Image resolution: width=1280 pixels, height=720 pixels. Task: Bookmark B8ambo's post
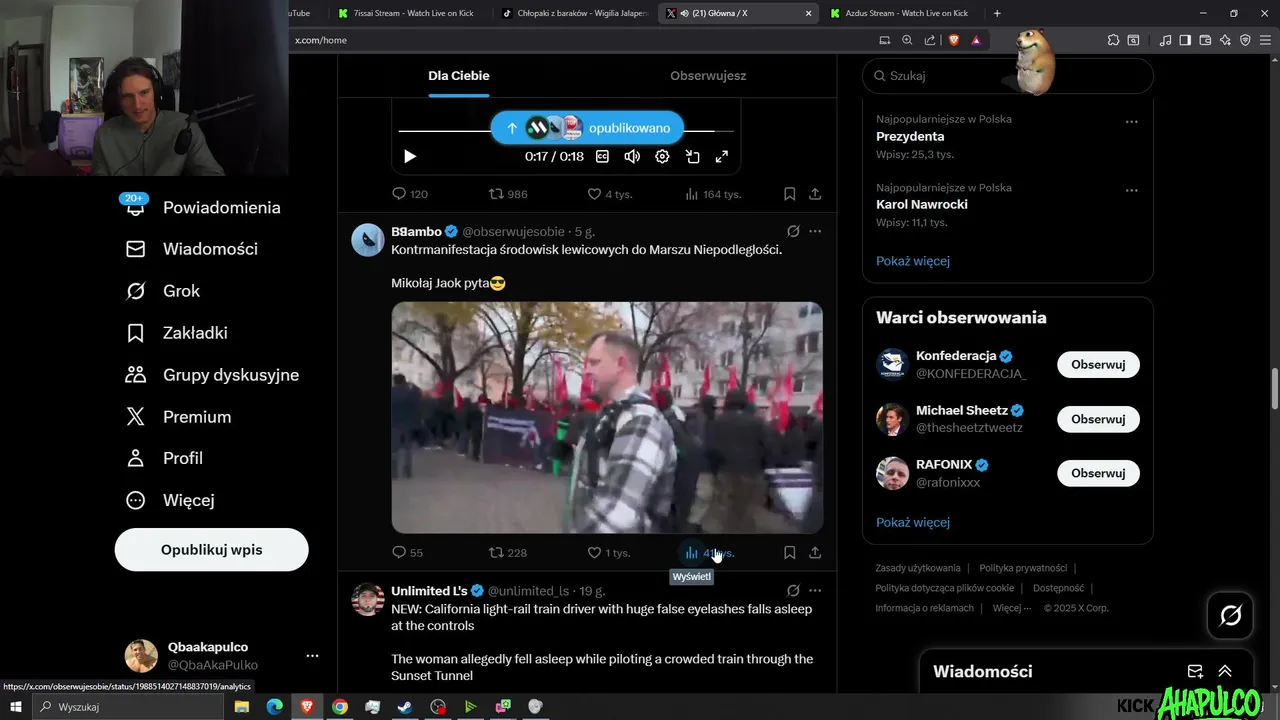coord(789,552)
